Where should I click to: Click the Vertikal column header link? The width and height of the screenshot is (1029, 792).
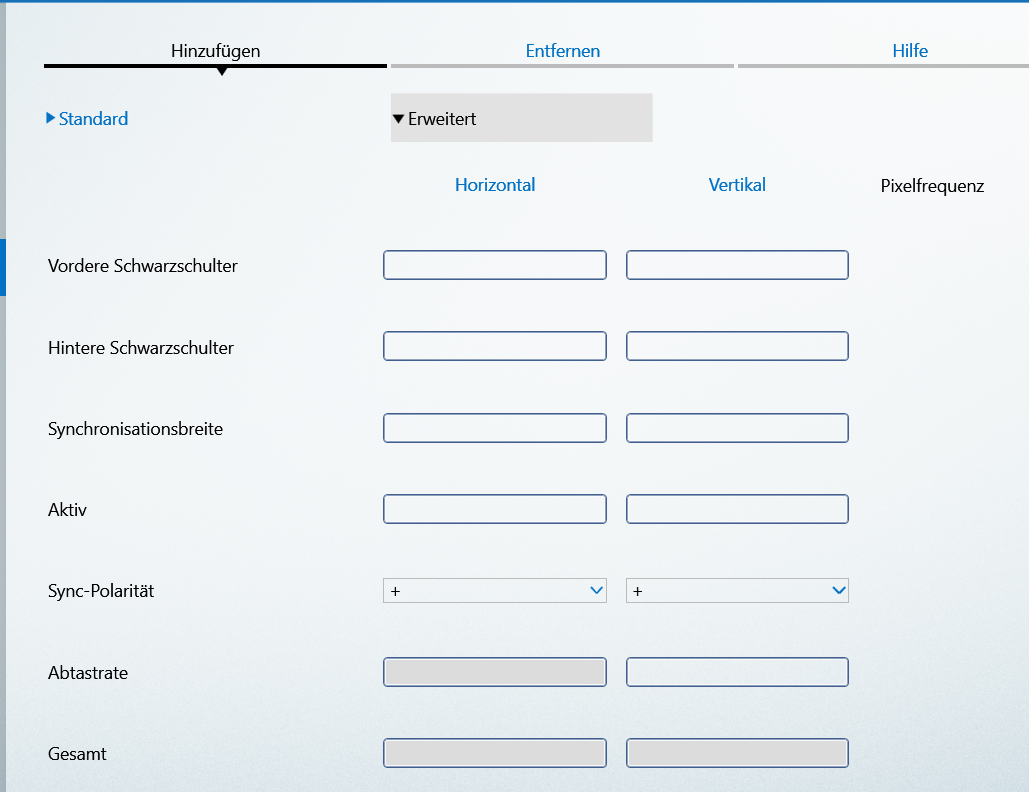tap(737, 185)
